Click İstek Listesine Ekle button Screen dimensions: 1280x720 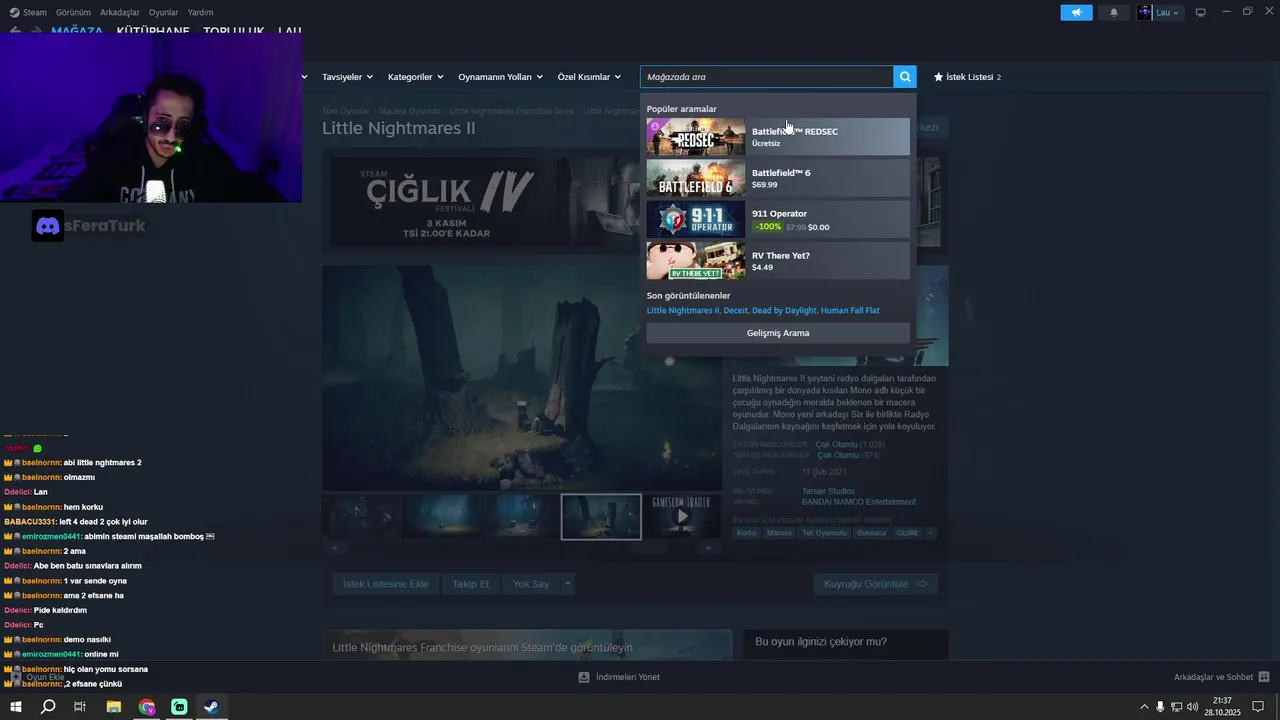pyautogui.click(x=385, y=584)
